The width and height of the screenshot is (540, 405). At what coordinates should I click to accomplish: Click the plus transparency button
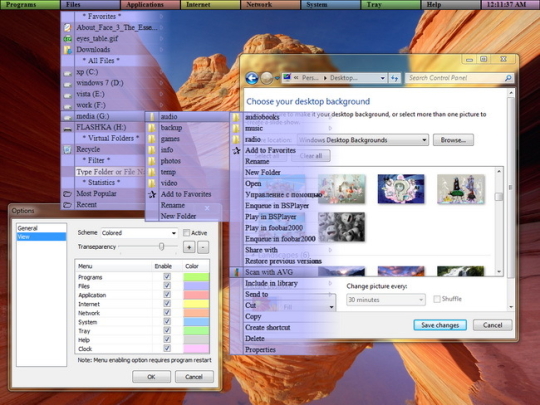point(189,247)
